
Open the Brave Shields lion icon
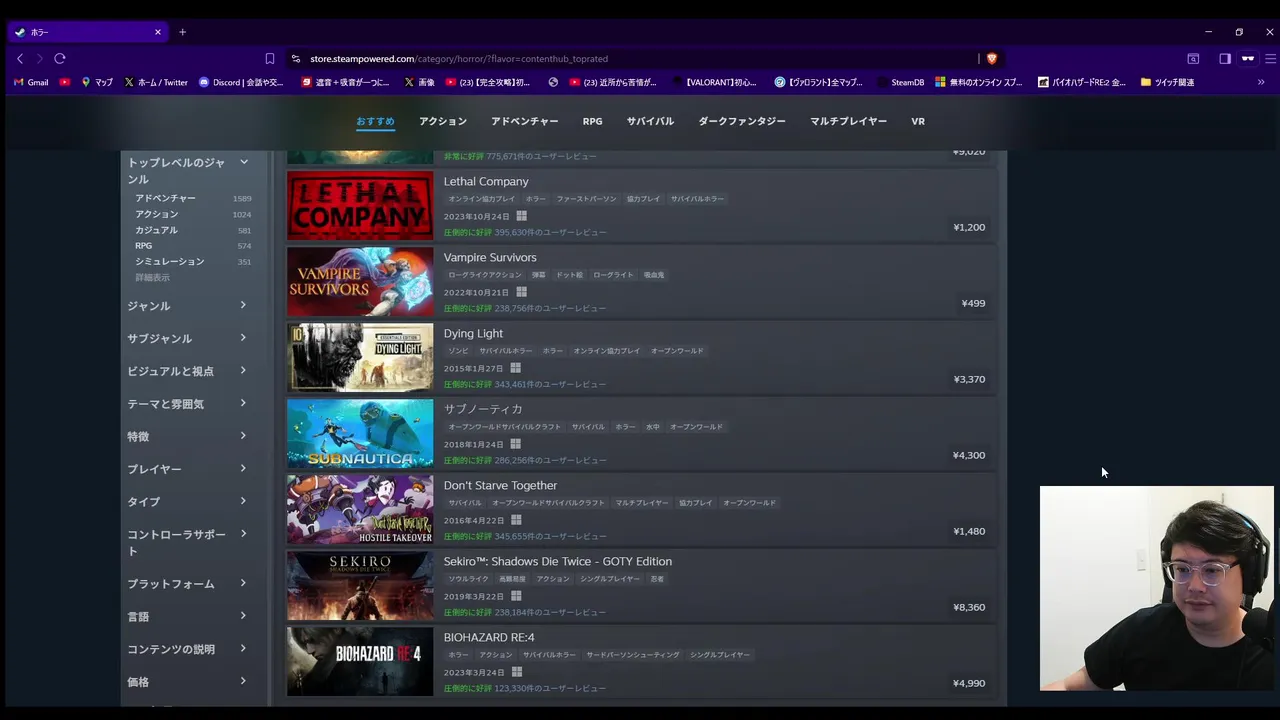[992, 59]
